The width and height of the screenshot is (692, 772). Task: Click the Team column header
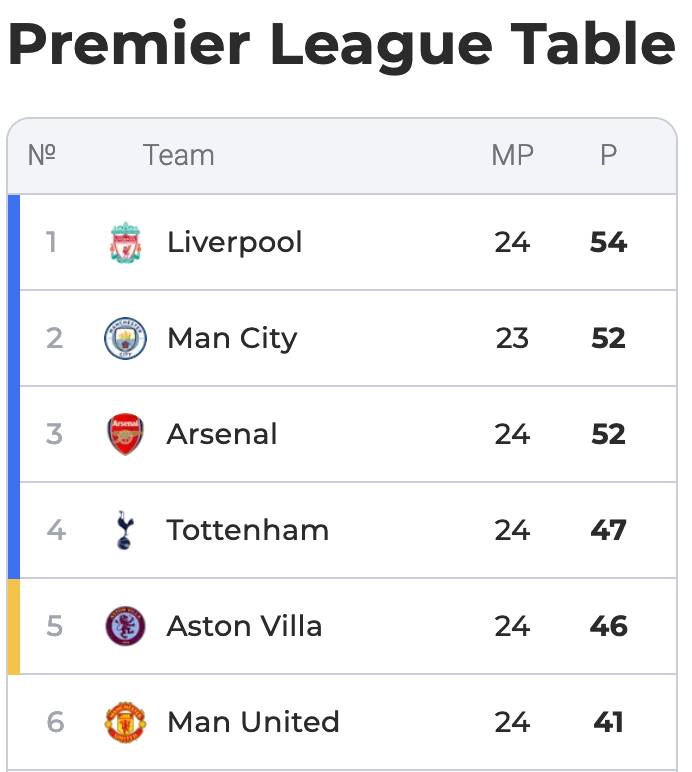(178, 155)
